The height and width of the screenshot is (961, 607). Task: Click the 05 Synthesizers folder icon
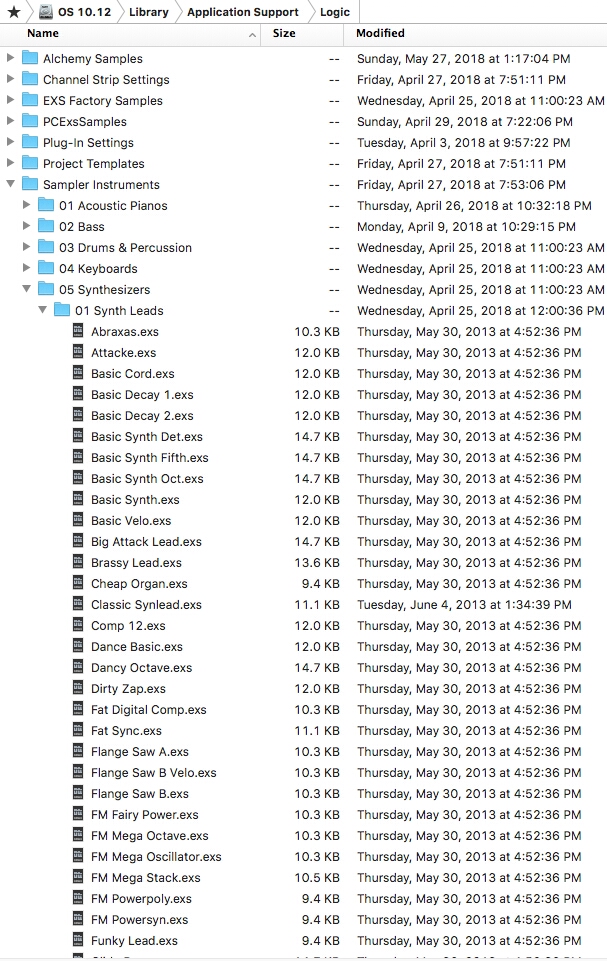(x=45, y=289)
